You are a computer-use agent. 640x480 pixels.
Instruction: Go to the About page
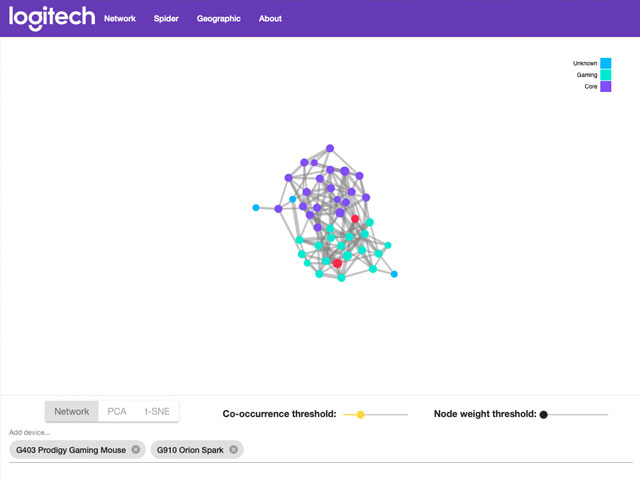[x=270, y=19]
